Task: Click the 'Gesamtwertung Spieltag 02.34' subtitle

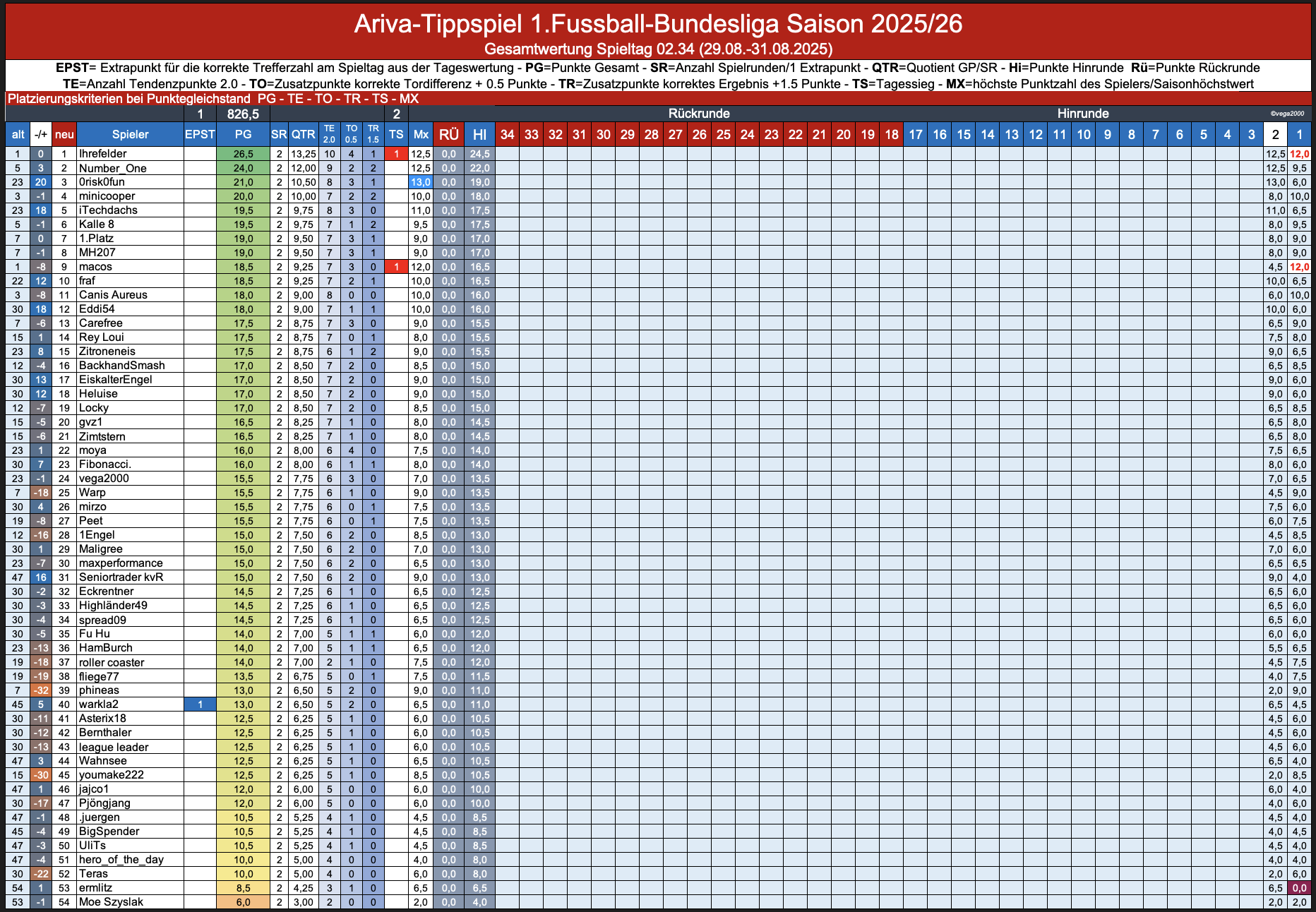Action: (658, 49)
